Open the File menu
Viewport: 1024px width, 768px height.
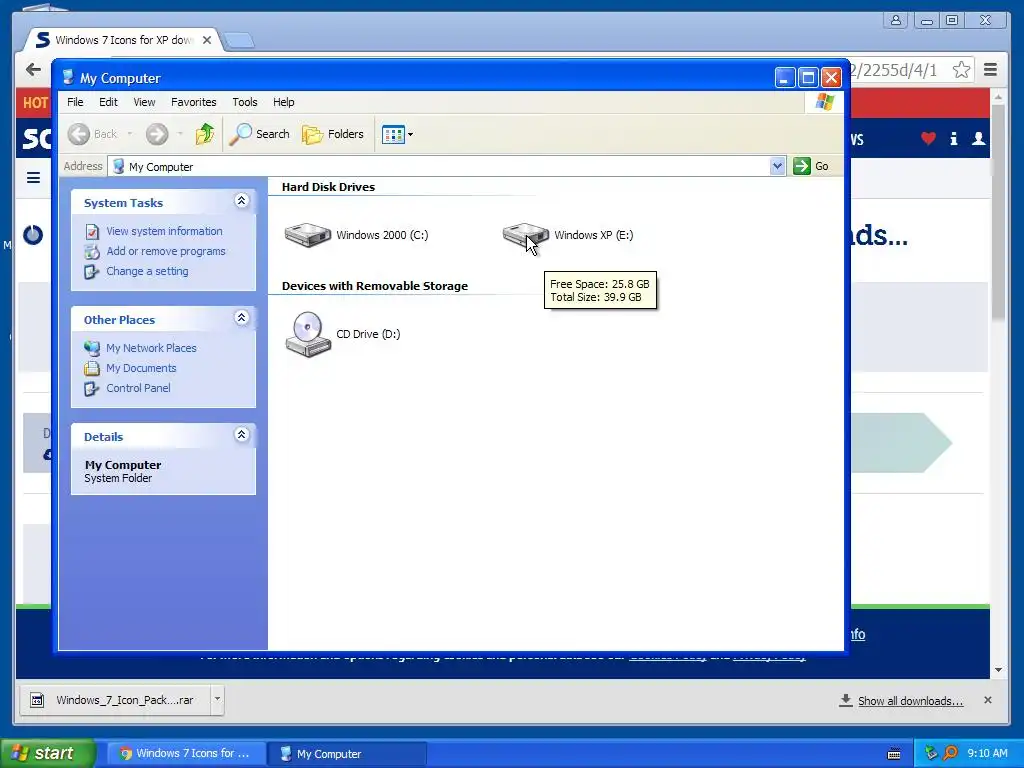[x=75, y=102]
